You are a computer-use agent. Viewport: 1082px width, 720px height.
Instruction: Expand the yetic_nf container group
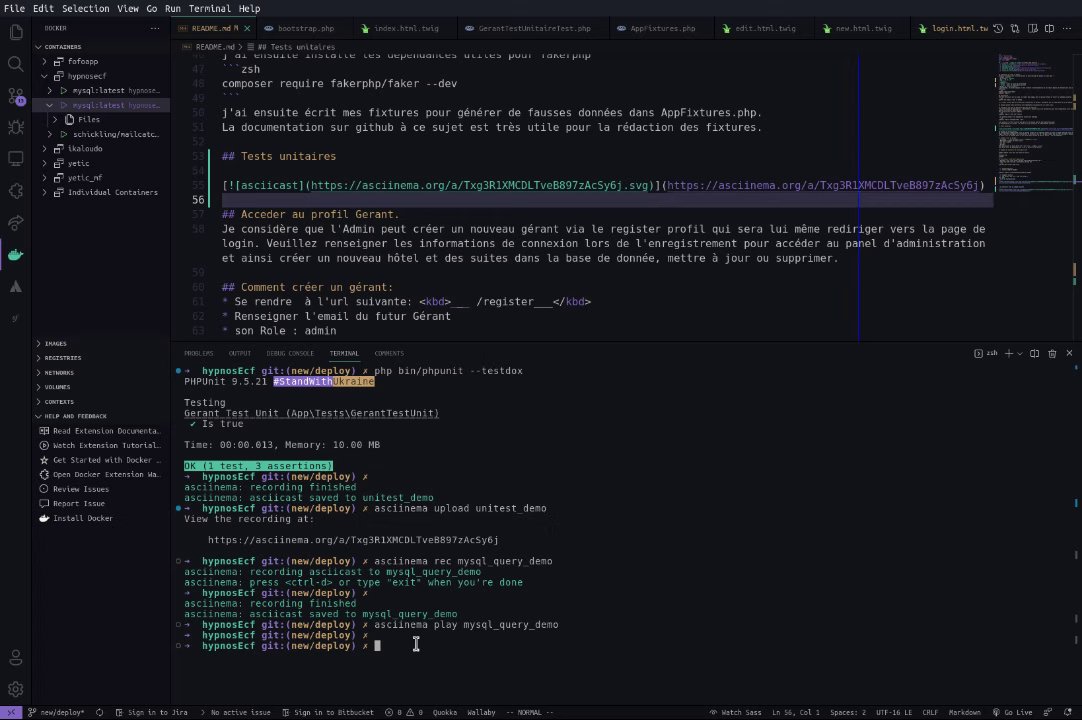pyautogui.click(x=45, y=178)
